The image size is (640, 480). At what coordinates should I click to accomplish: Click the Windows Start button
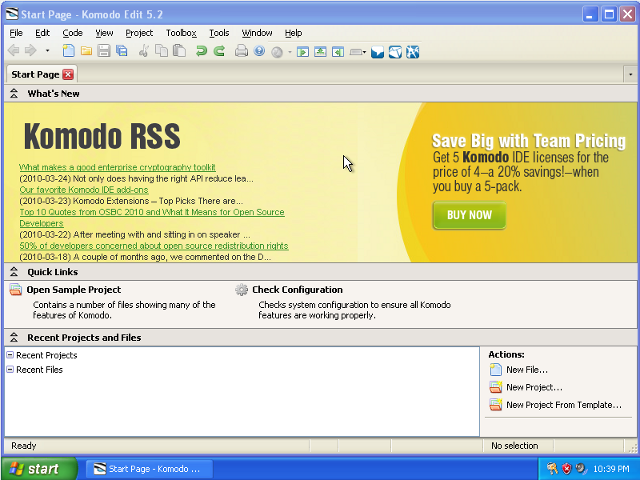(x=39, y=469)
